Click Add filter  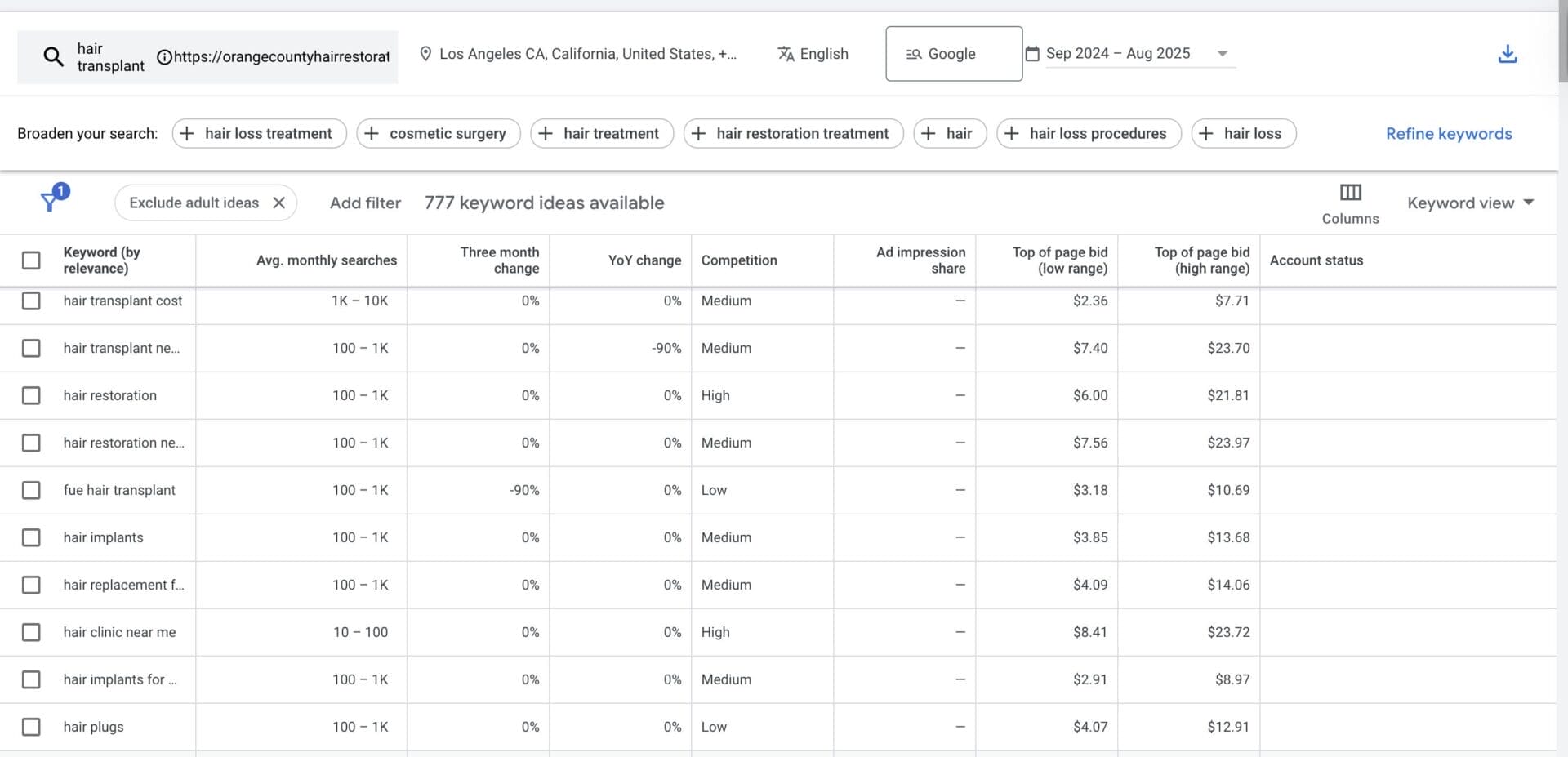click(365, 203)
